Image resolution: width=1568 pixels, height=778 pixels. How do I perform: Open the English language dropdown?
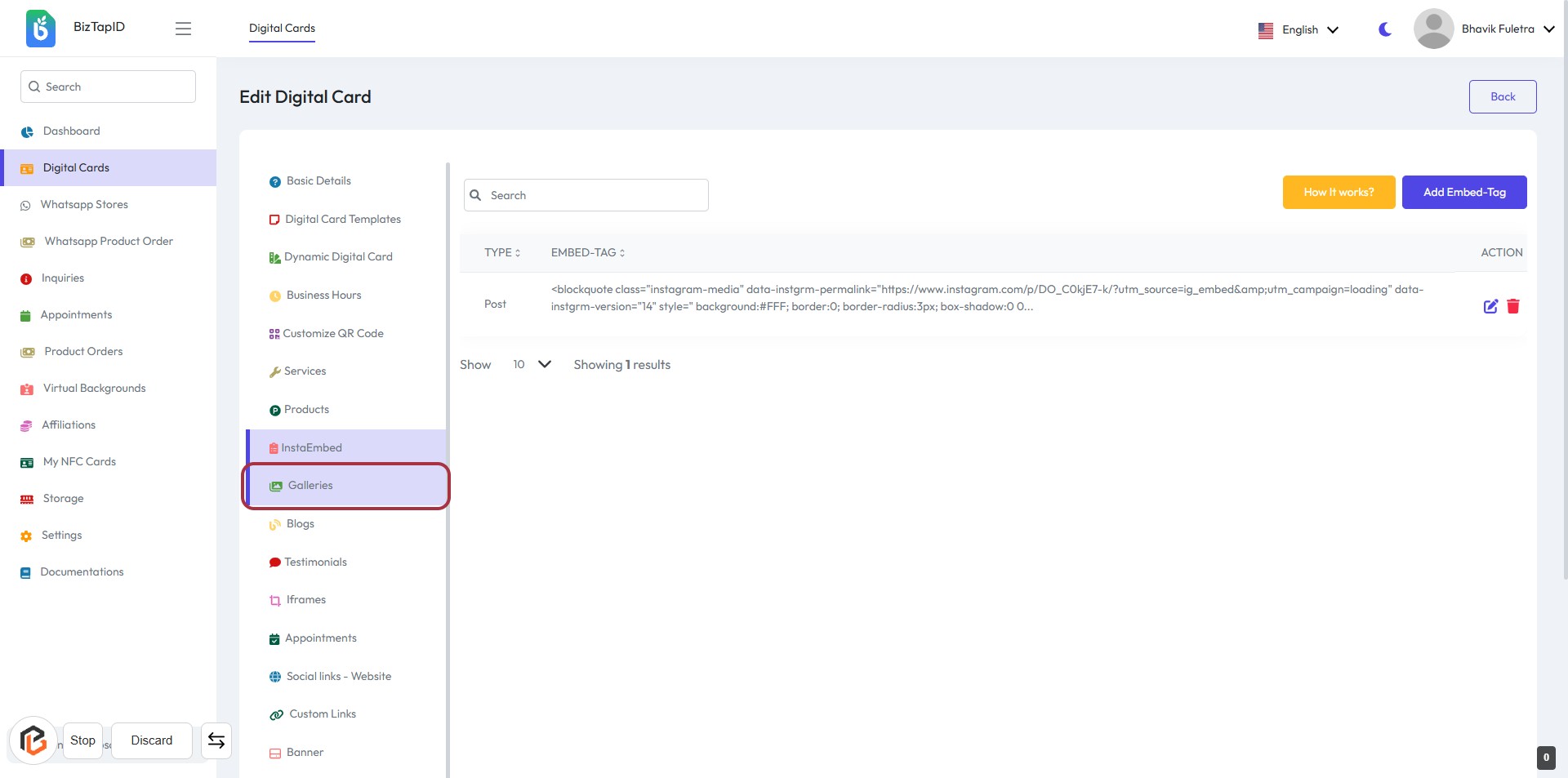(x=1310, y=30)
